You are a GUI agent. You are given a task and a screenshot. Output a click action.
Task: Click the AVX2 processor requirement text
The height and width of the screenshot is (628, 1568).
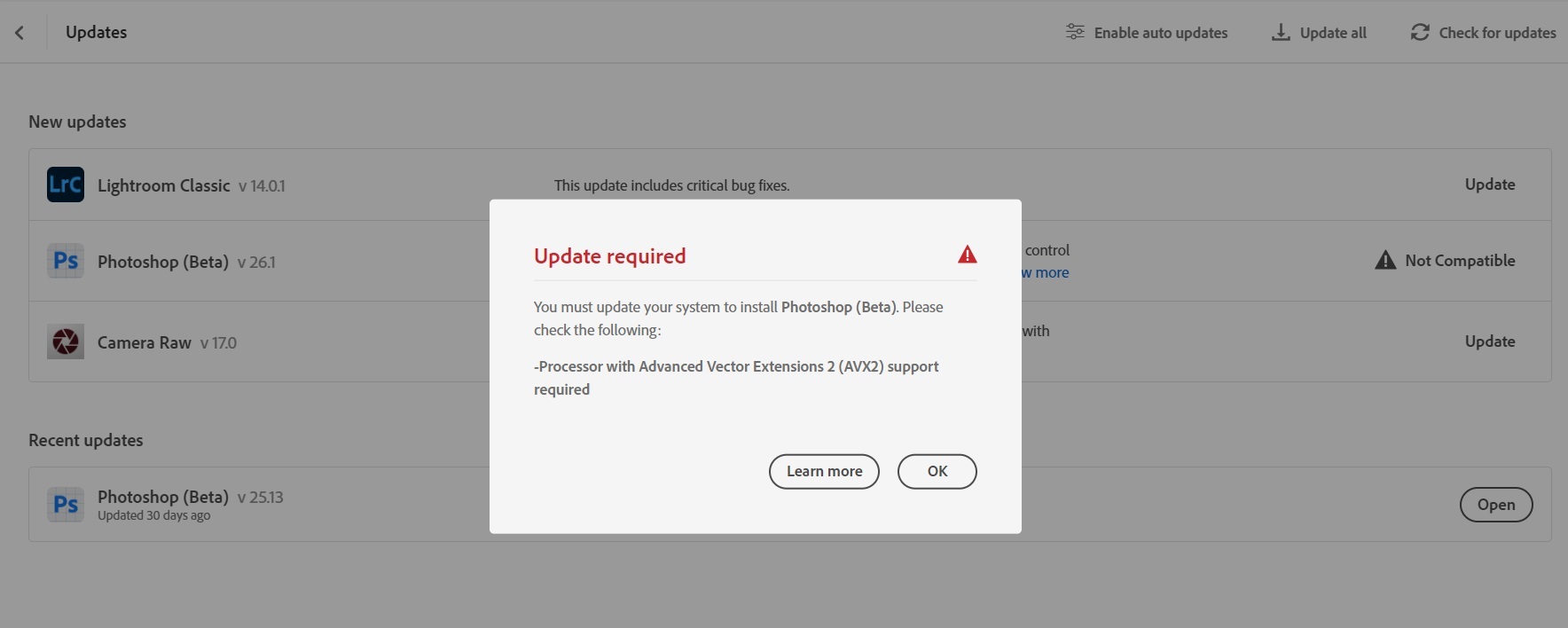(736, 378)
